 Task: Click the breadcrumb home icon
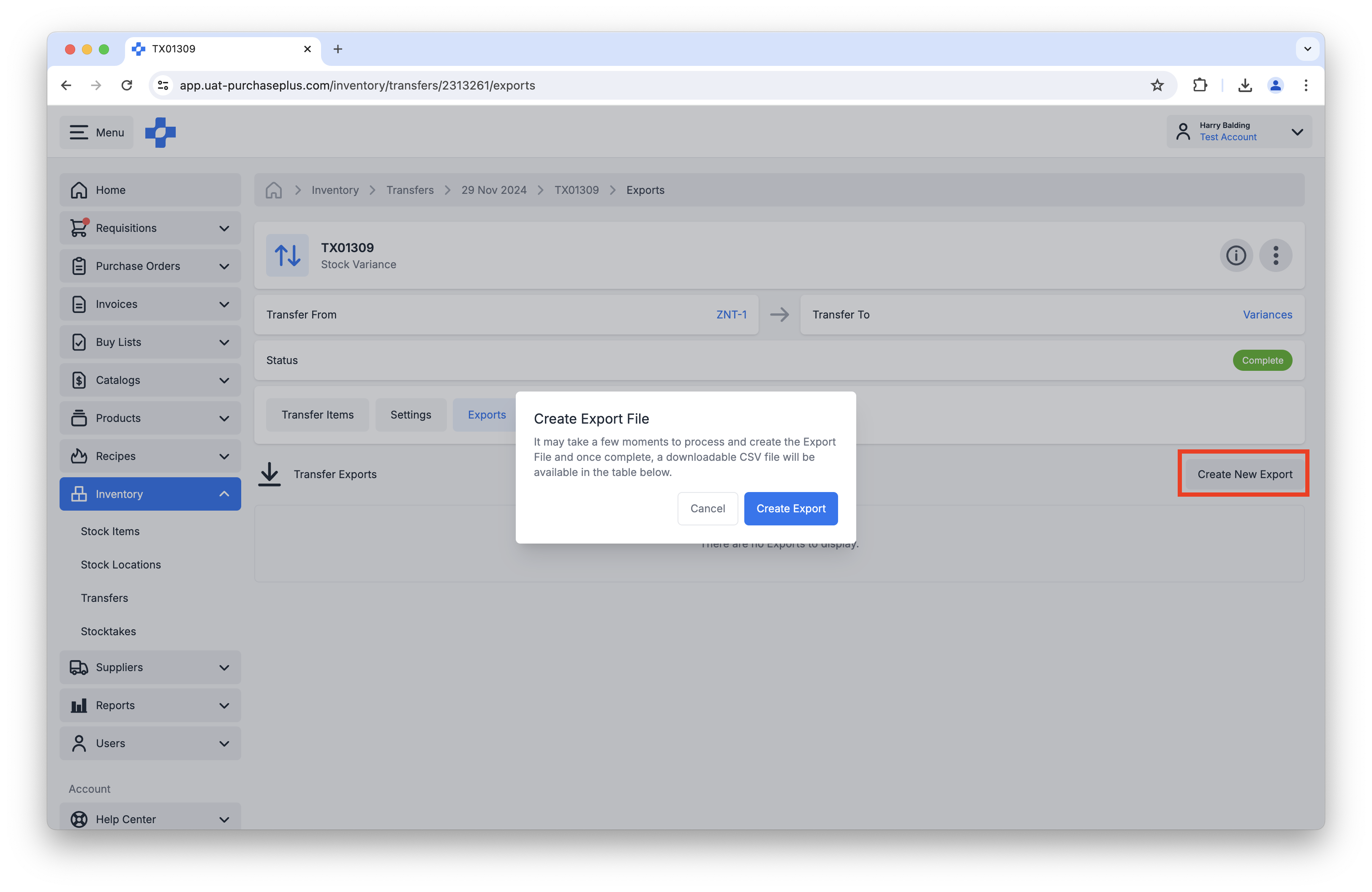click(x=273, y=190)
